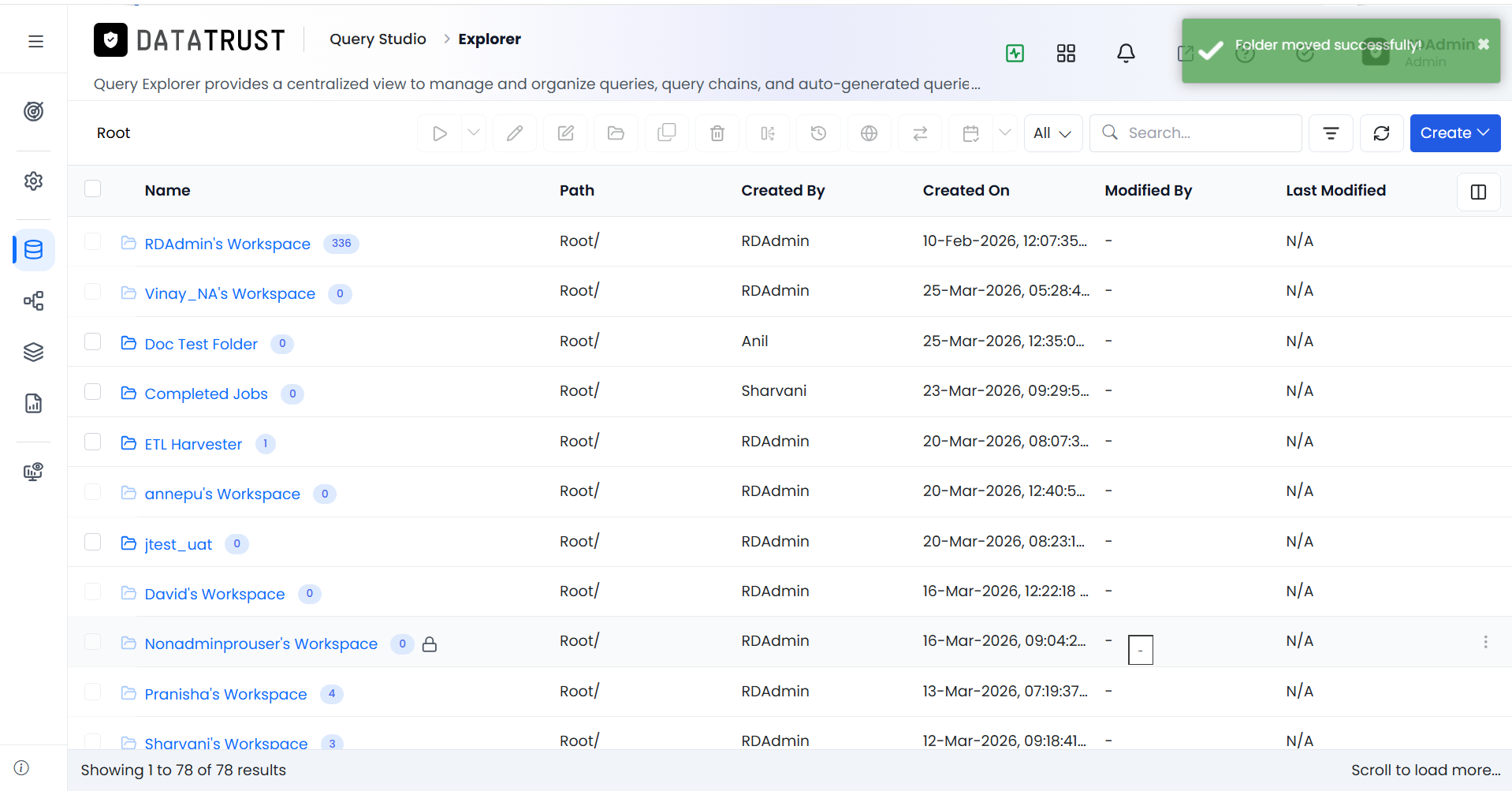Image resolution: width=1512 pixels, height=791 pixels.
Task: Go to Query Studio breadcrumb
Action: (378, 39)
